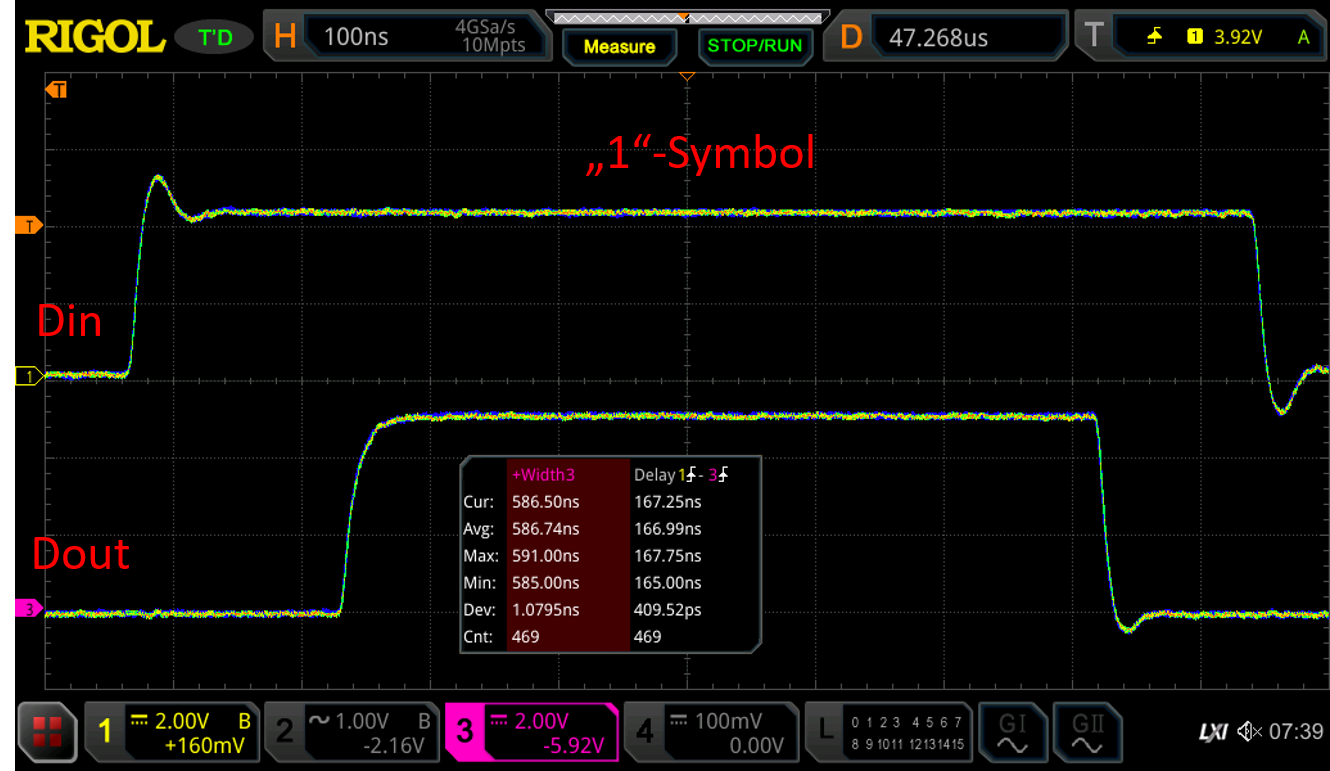Select the channel 1 ground marker on left
The width and height of the screenshot is (1330, 771).
[x=28, y=376]
